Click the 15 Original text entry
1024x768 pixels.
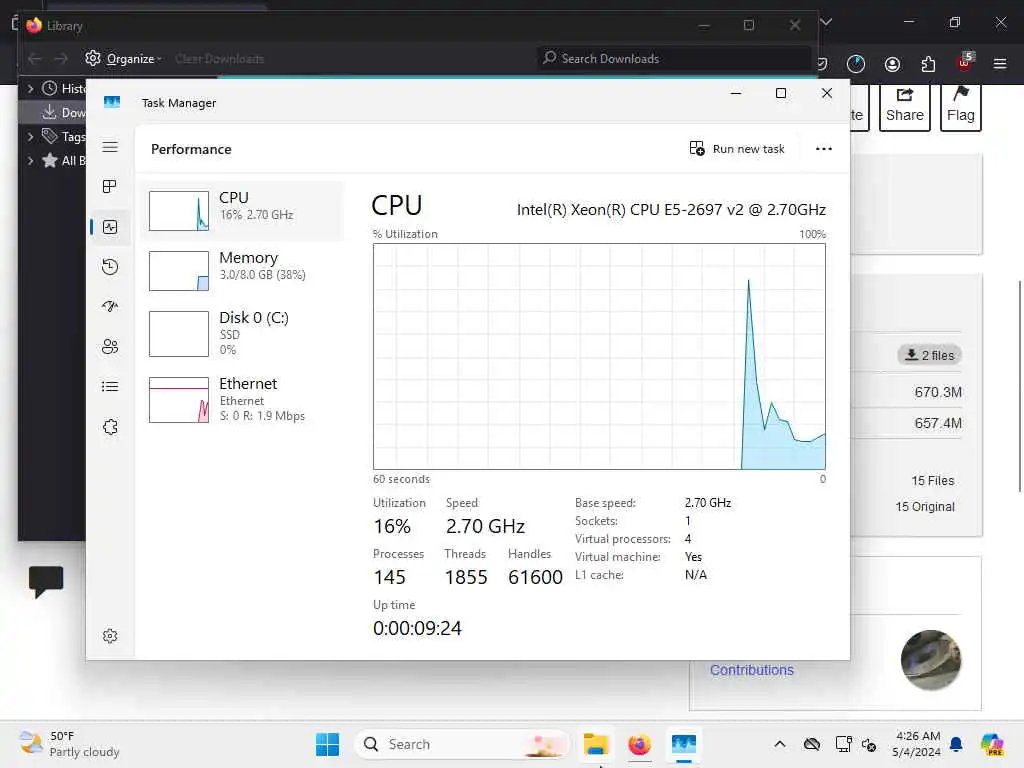click(925, 507)
